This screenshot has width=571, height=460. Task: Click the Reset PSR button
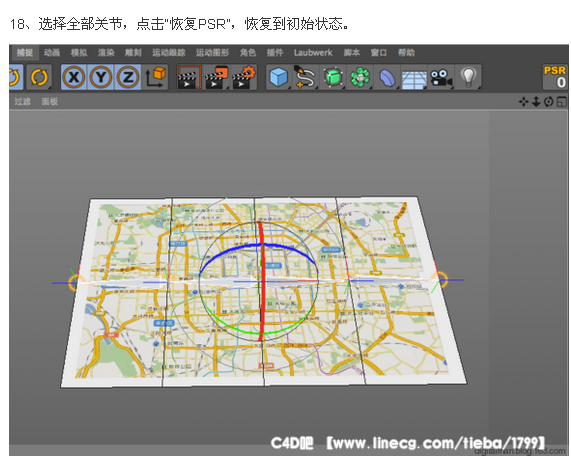[x=555, y=77]
